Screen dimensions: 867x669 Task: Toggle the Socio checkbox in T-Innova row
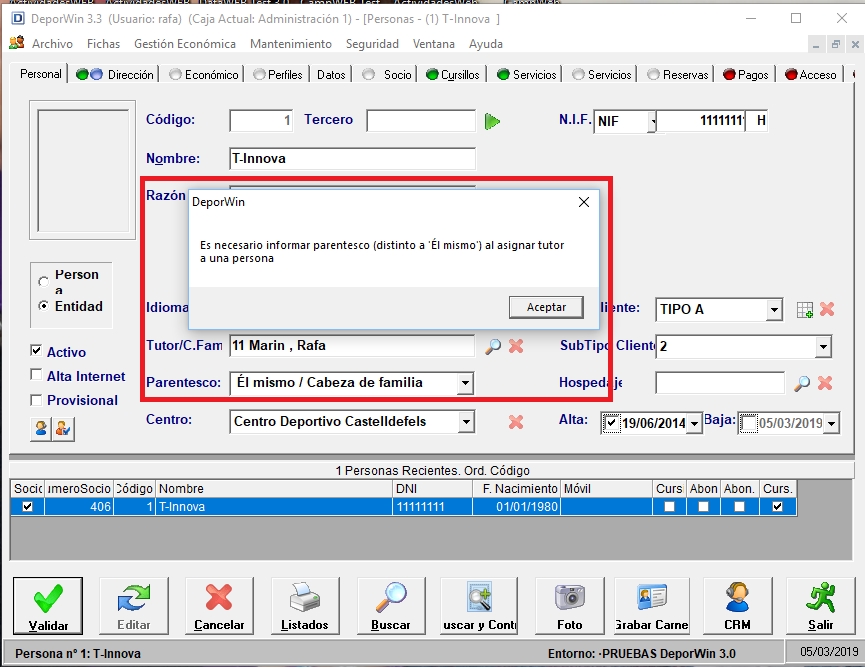pyautogui.click(x=27, y=506)
